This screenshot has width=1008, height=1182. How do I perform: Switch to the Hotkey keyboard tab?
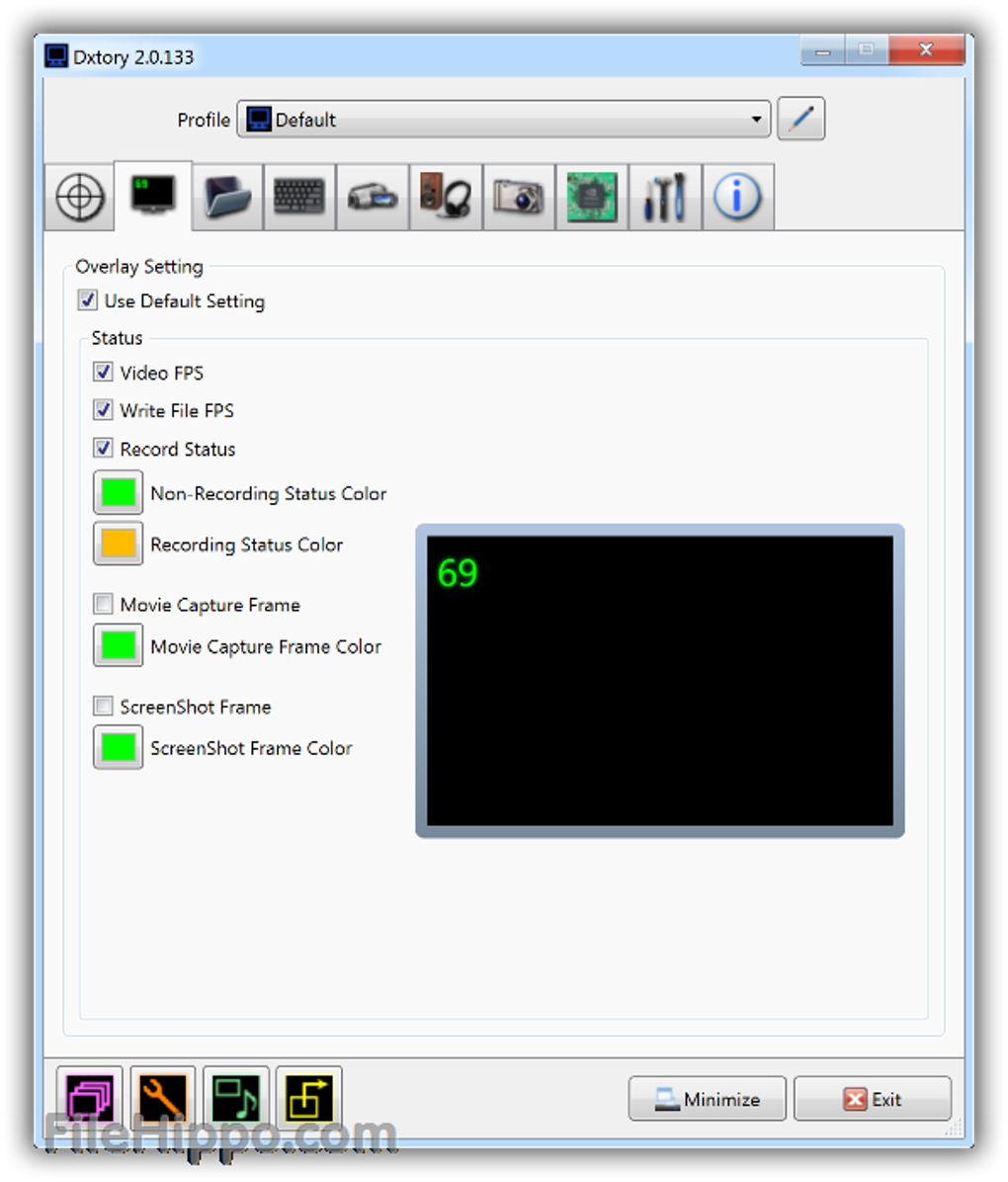pyautogui.click(x=299, y=197)
